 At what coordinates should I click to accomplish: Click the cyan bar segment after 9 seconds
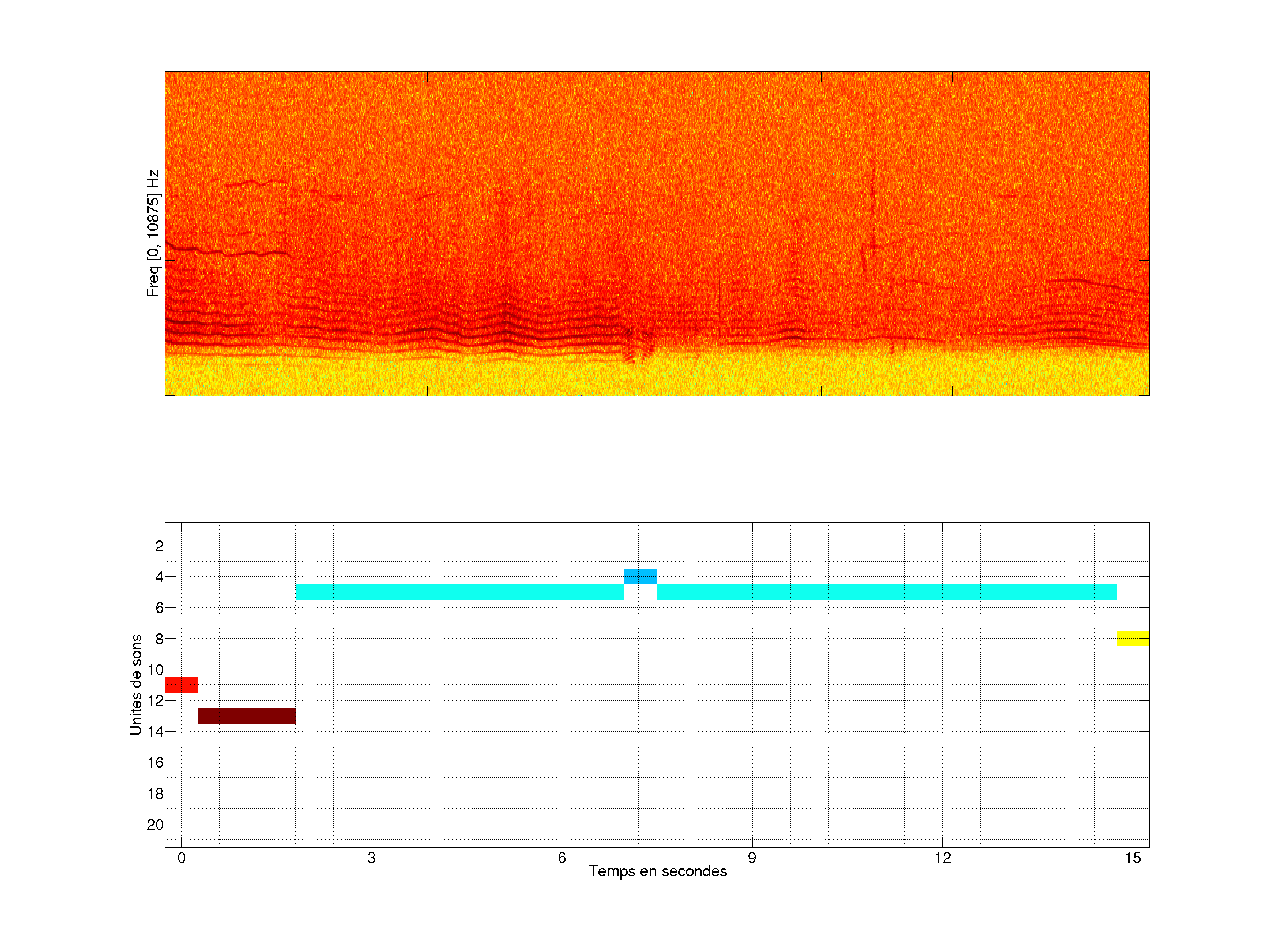[886, 591]
